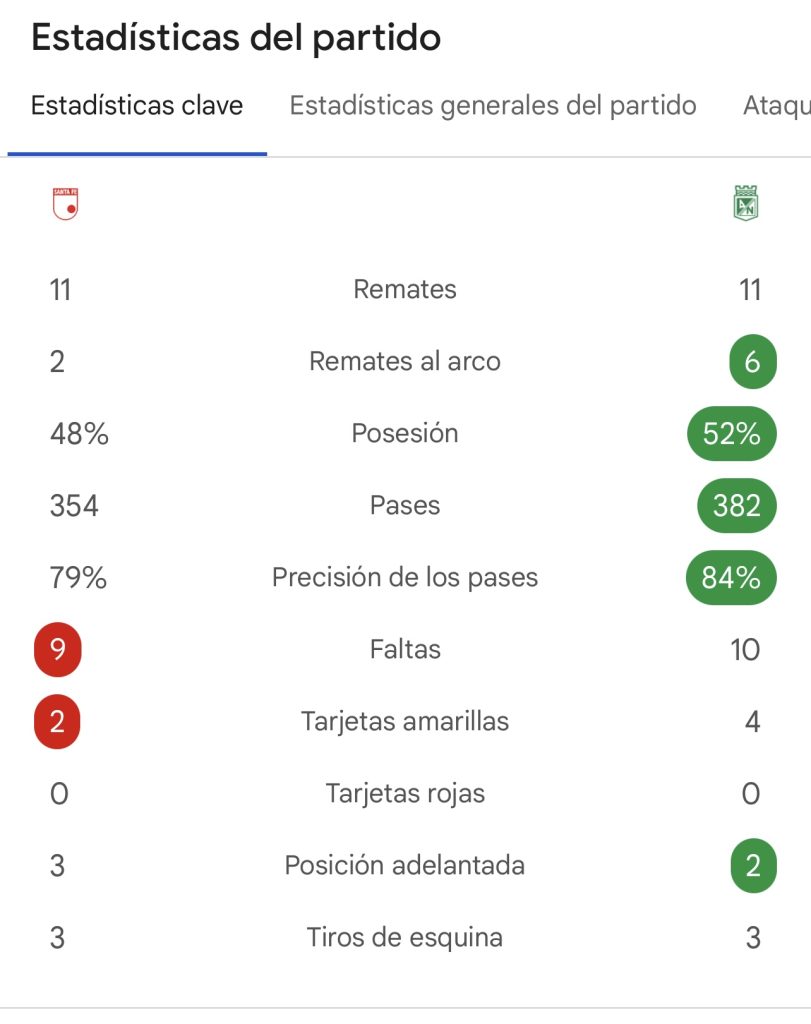
Task: Select the Tarjetas rojas row label
Action: [405, 793]
